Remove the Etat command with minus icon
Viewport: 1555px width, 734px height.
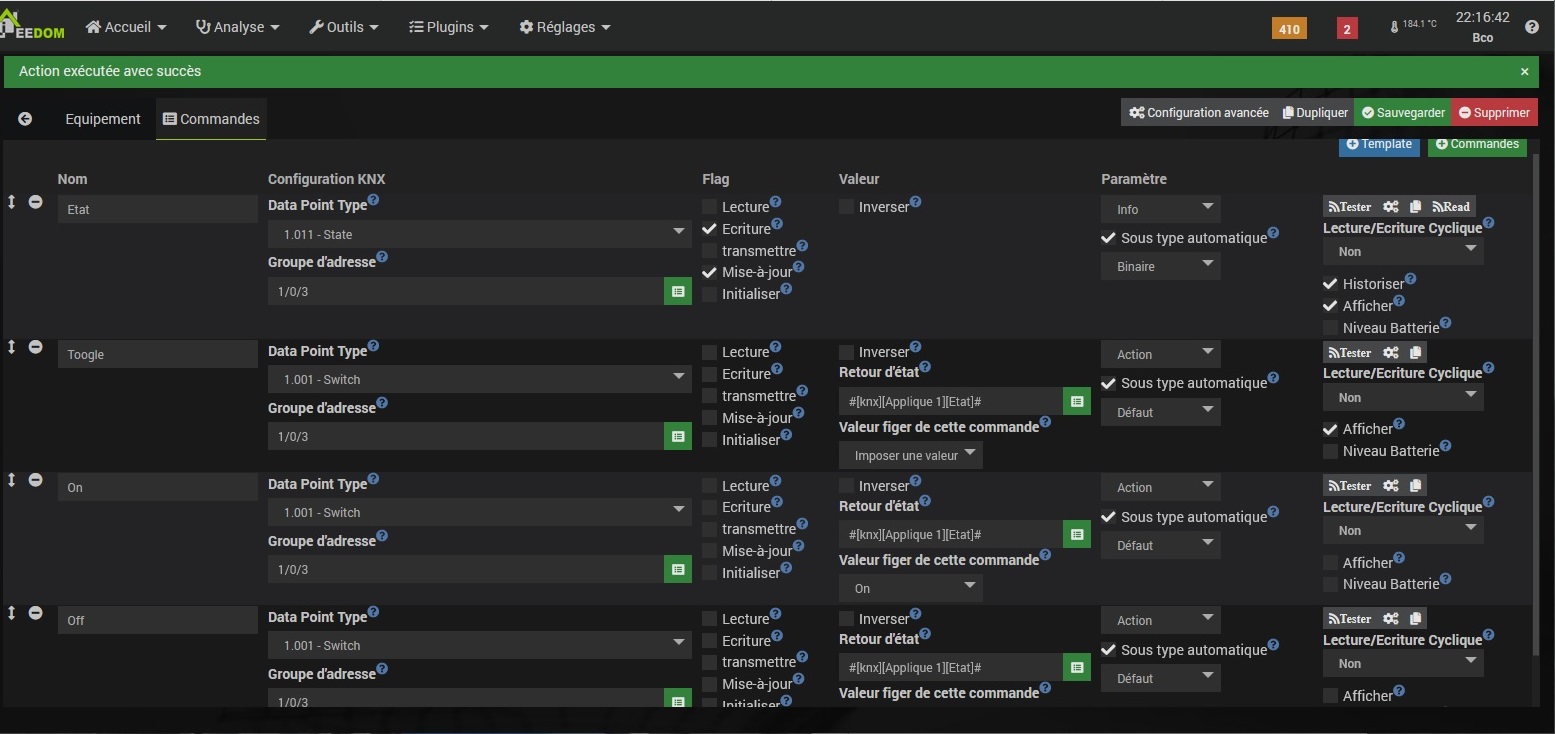point(35,202)
